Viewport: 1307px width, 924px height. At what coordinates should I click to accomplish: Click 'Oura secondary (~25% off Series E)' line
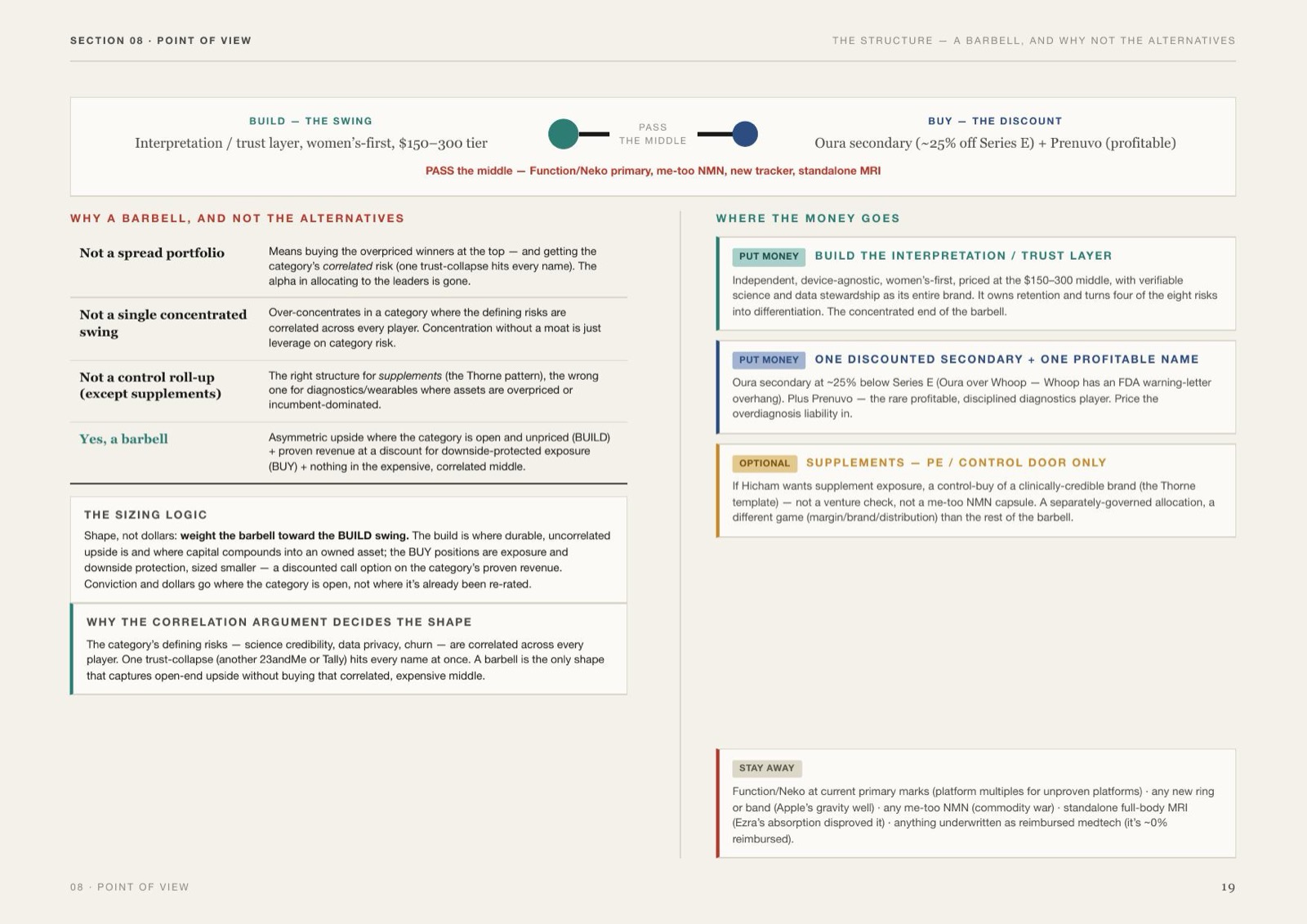click(995, 143)
